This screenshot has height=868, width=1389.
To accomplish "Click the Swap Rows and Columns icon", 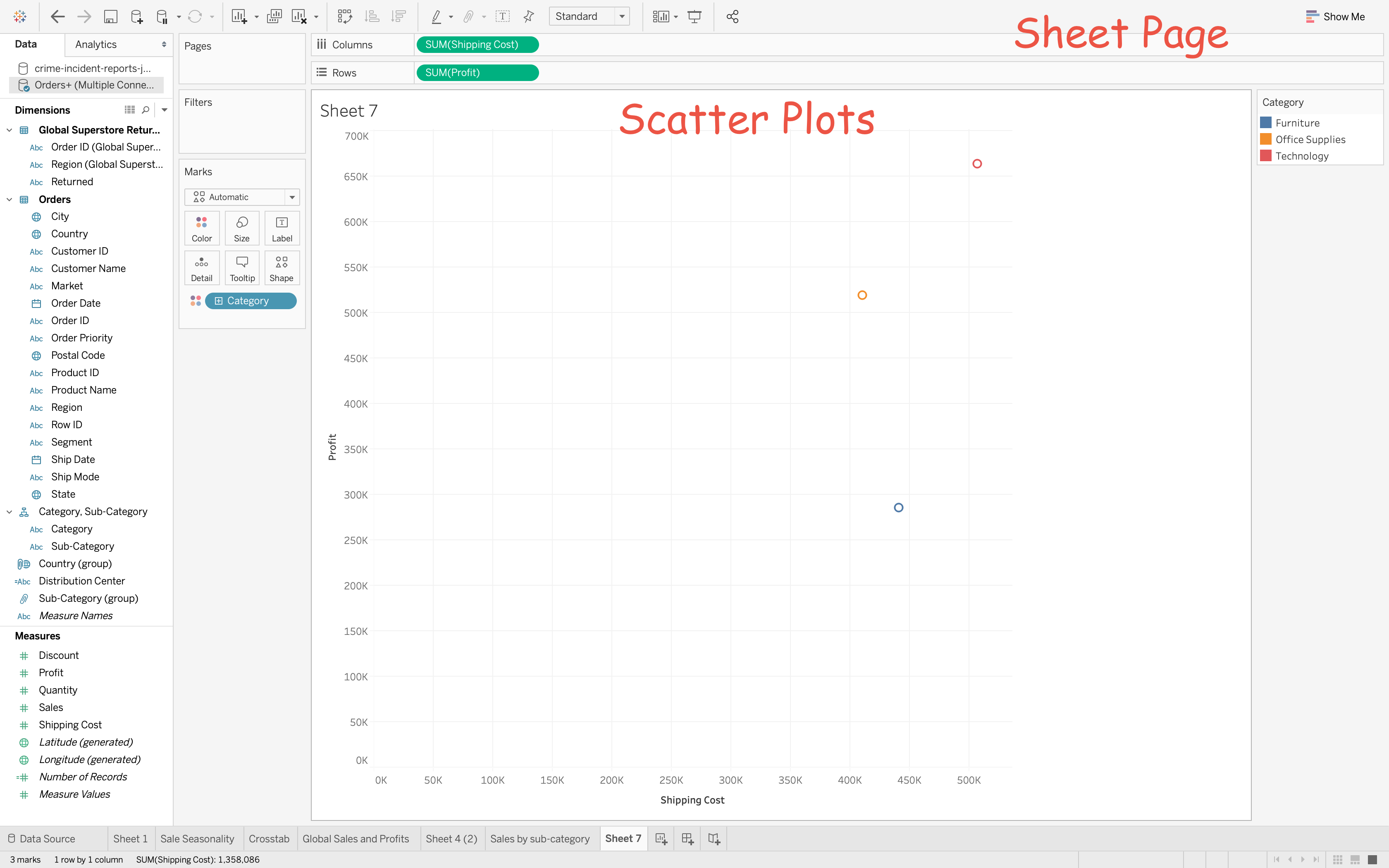I will 344,17.
